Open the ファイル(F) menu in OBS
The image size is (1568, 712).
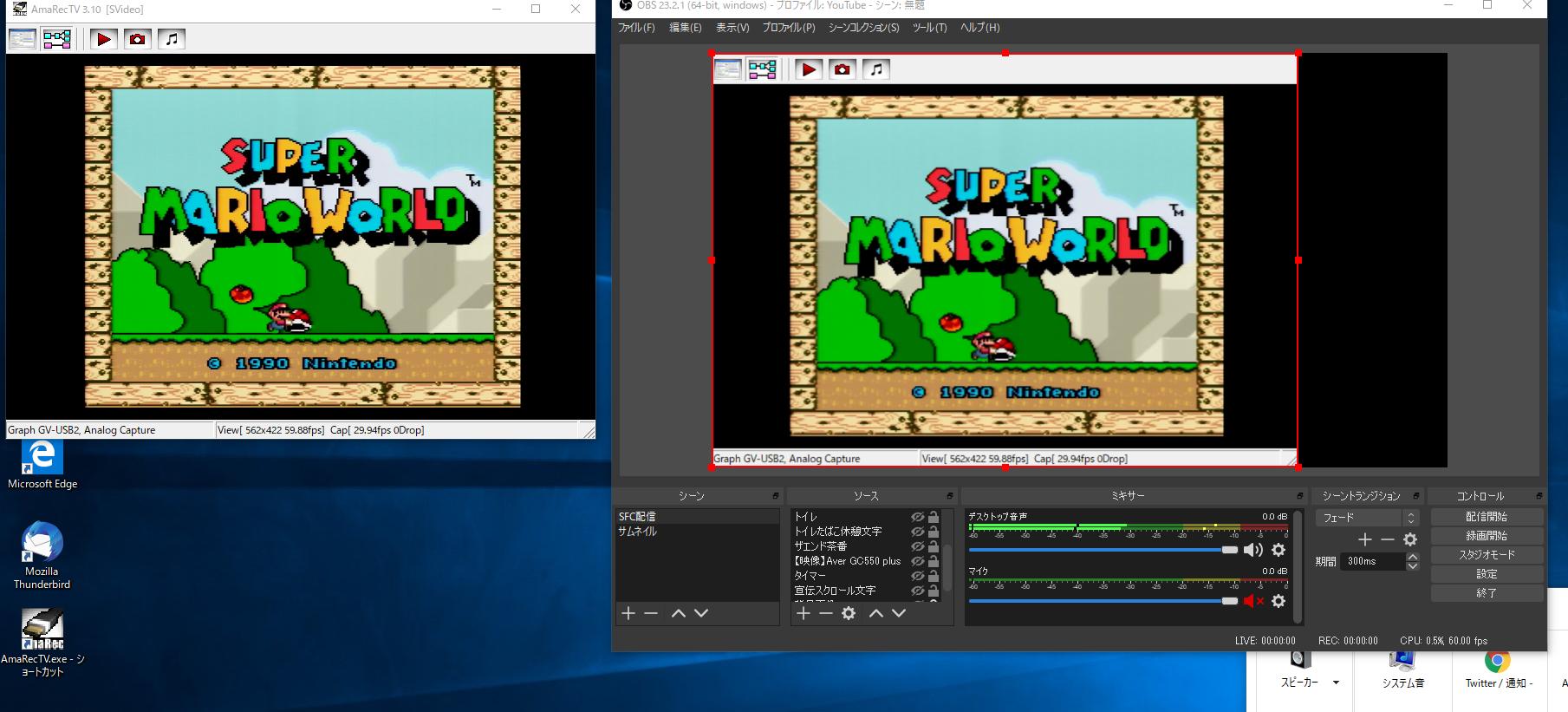pyautogui.click(x=636, y=28)
